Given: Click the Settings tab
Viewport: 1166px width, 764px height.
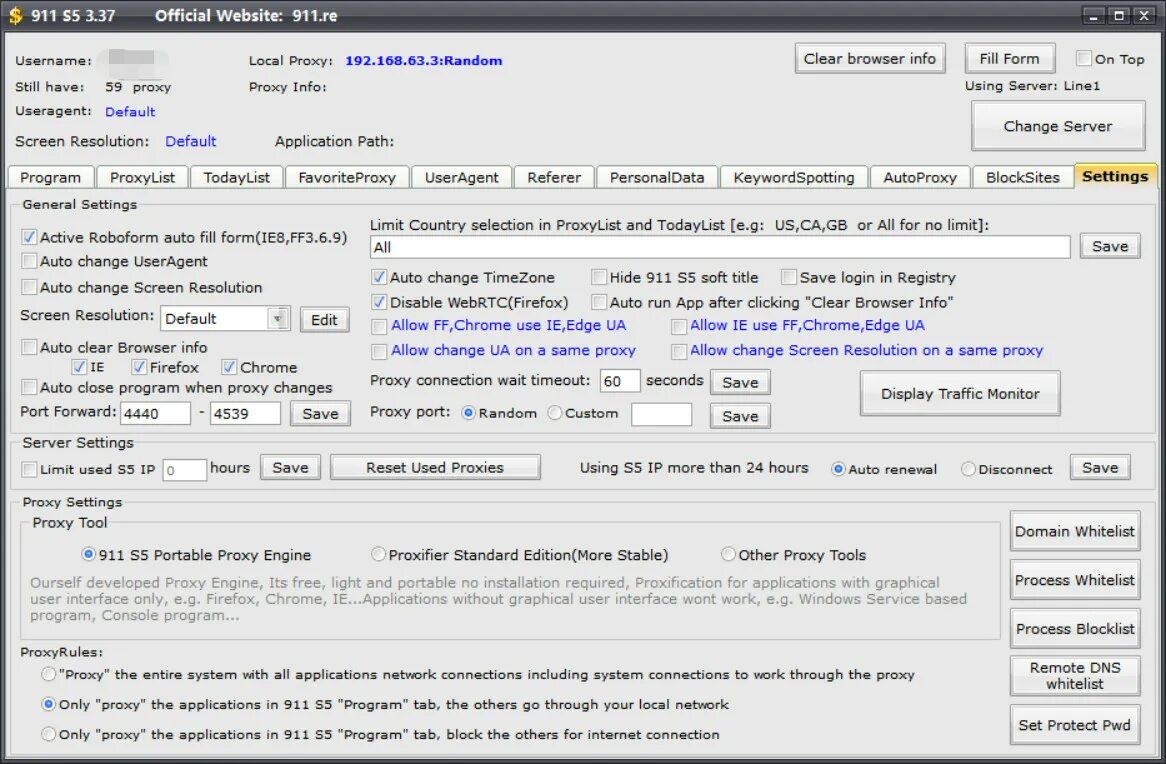Looking at the screenshot, I should [1115, 176].
